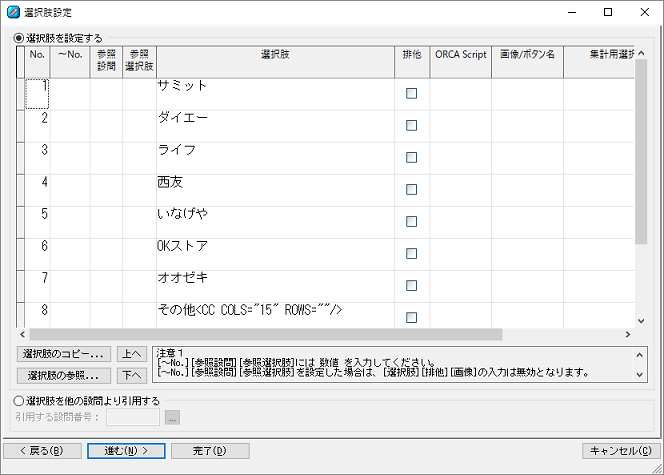Select the 西友 choice cell
Viewport: 664px width, 475px height.
coord(275,190)
